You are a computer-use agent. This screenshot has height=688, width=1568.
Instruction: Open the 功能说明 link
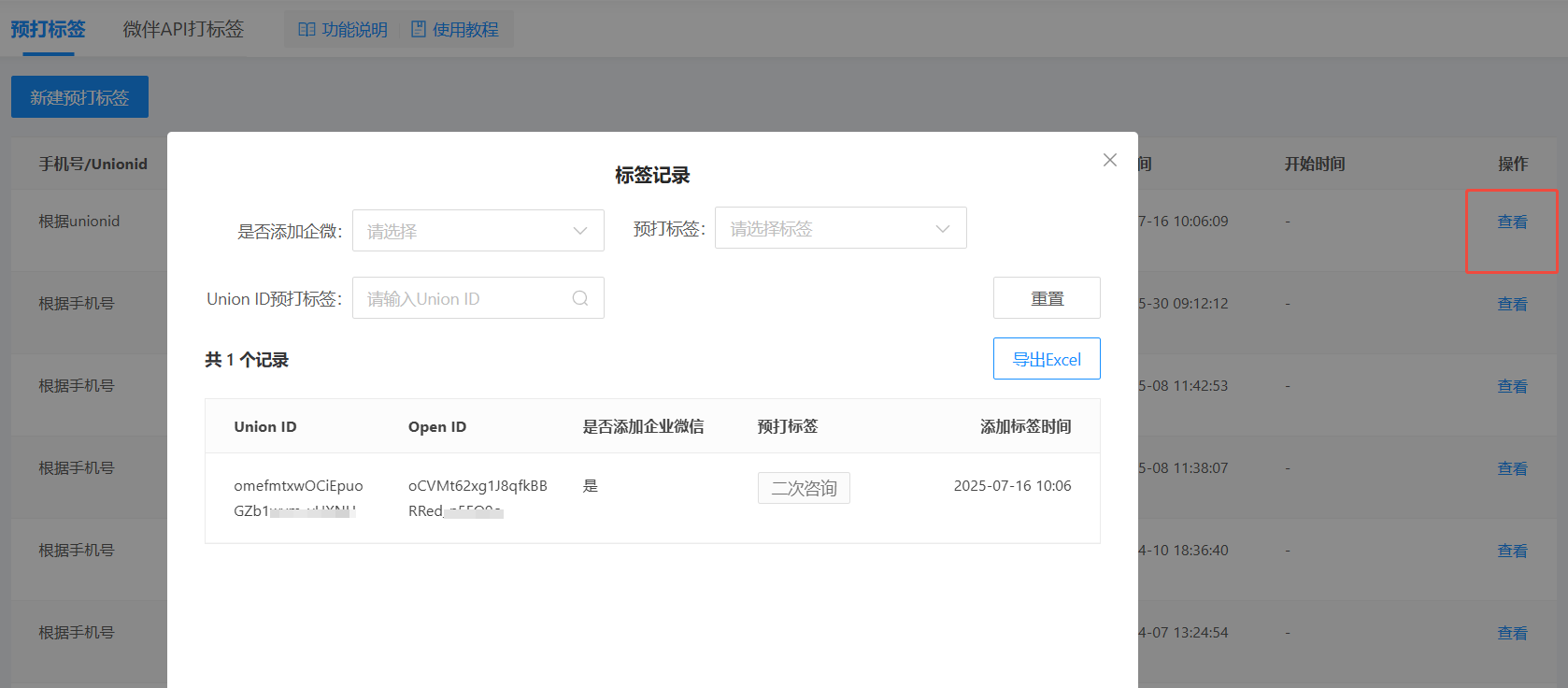343,30
